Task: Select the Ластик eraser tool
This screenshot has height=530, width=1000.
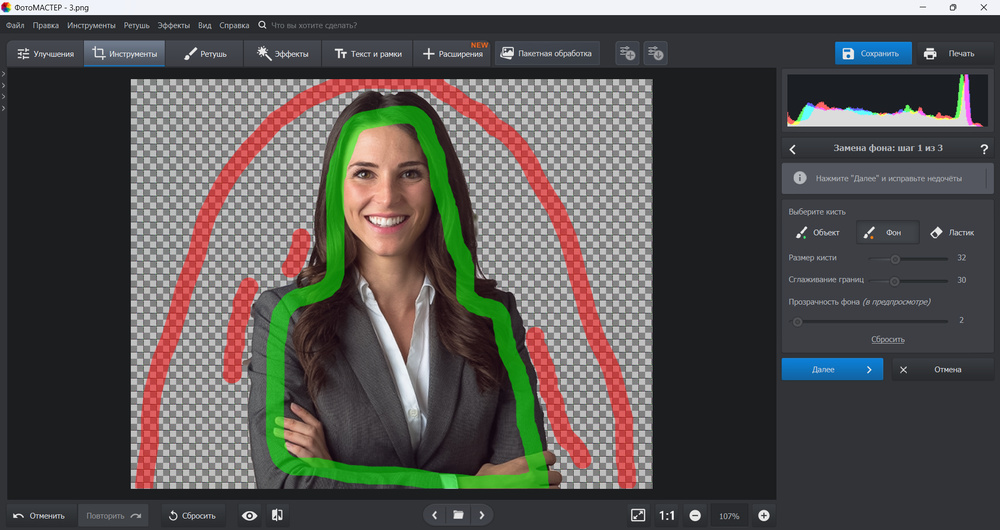Action: click(951, 233)
